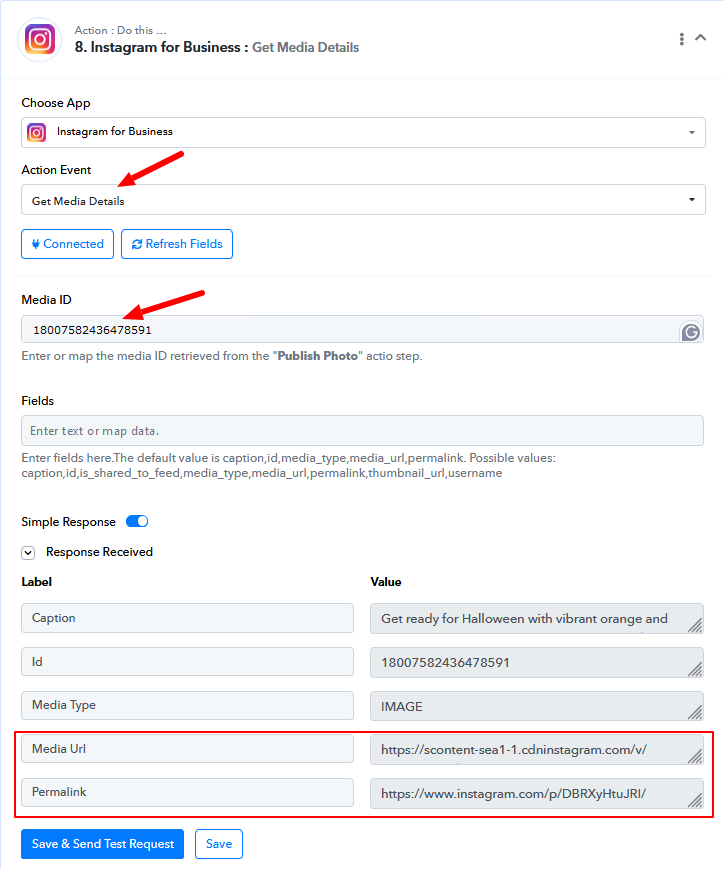Toggle the Simple Response switch
This screenshot has width=724, height=869.
click(x=137, y=522)
